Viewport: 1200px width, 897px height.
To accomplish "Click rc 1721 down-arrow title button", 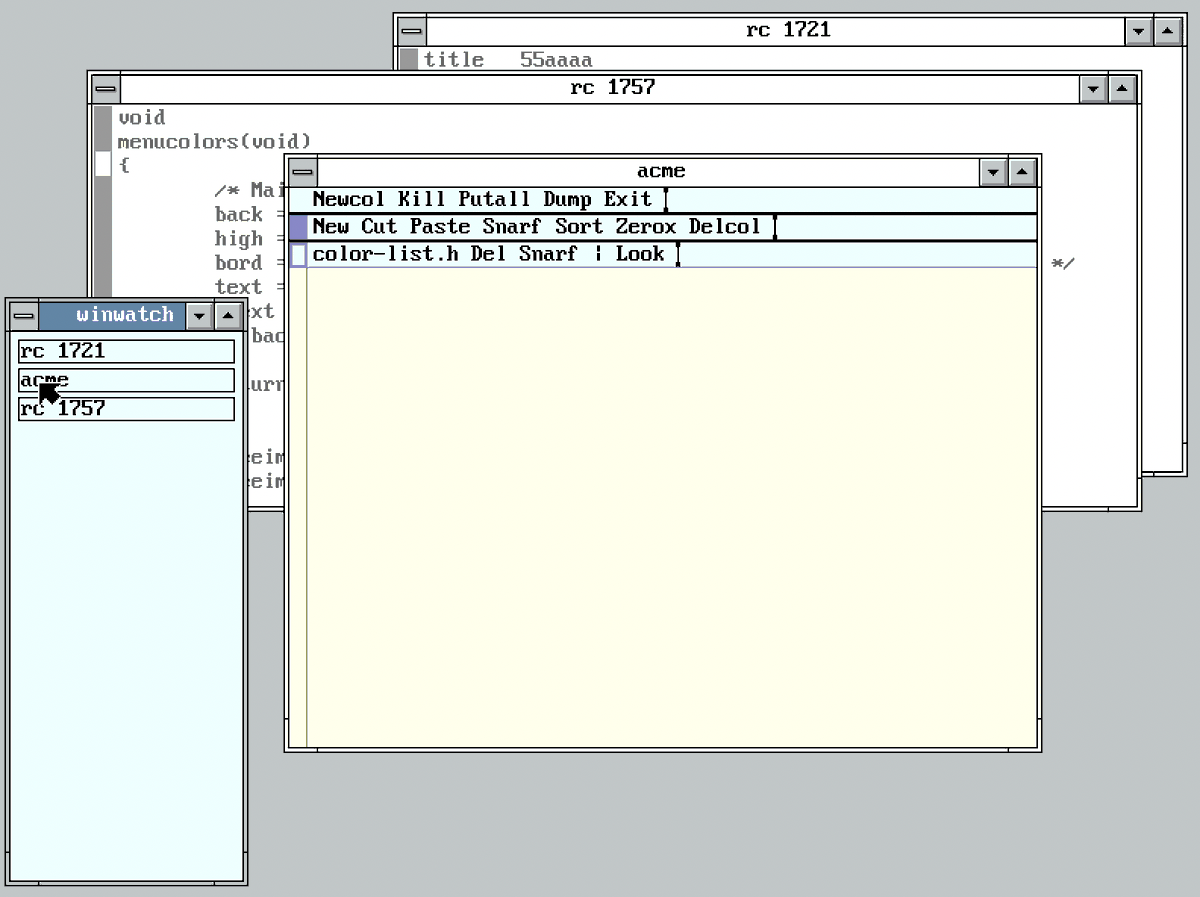I will click(1138, 31).
